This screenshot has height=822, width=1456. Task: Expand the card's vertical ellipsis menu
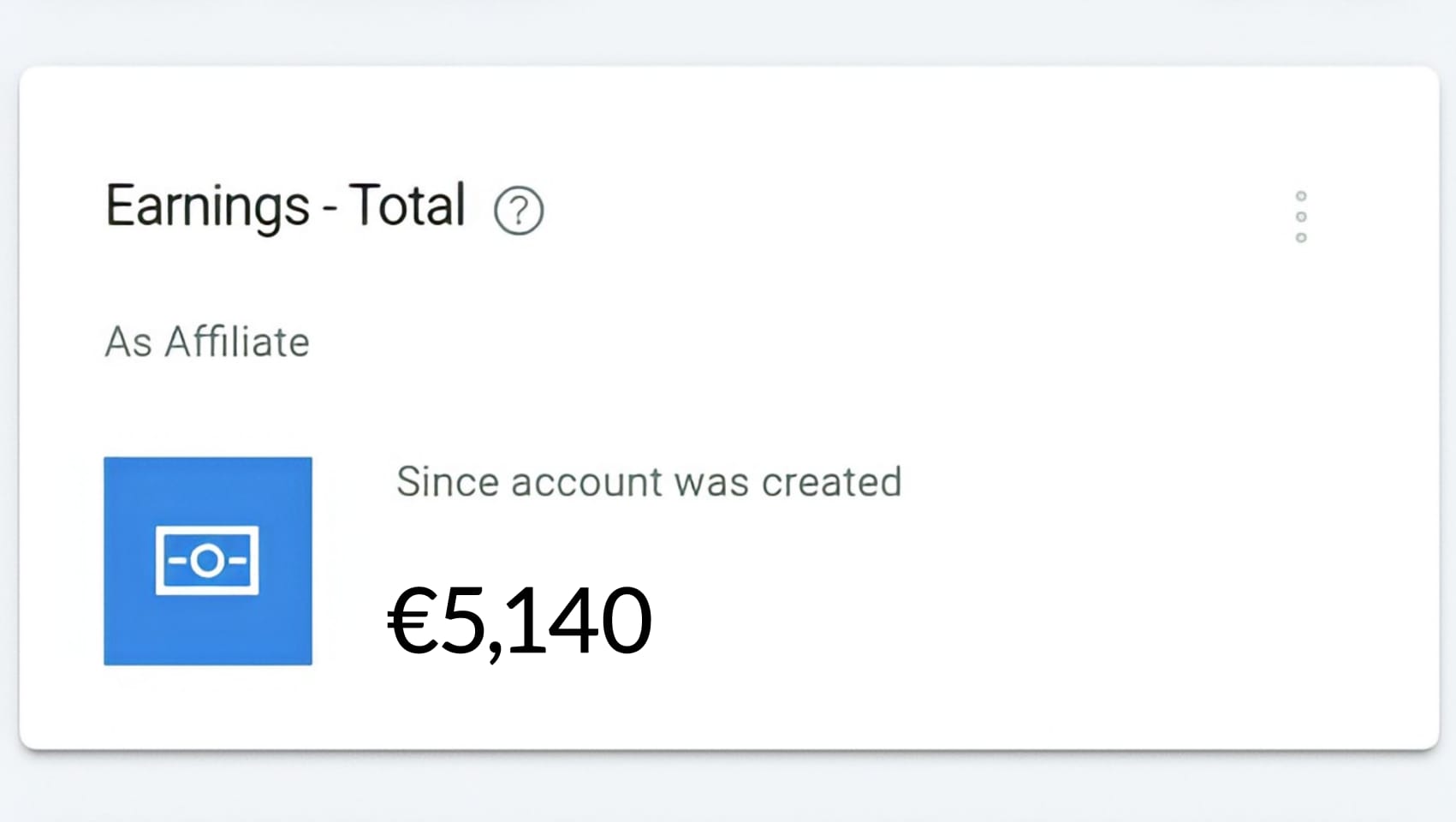[x=1300, y=217]
